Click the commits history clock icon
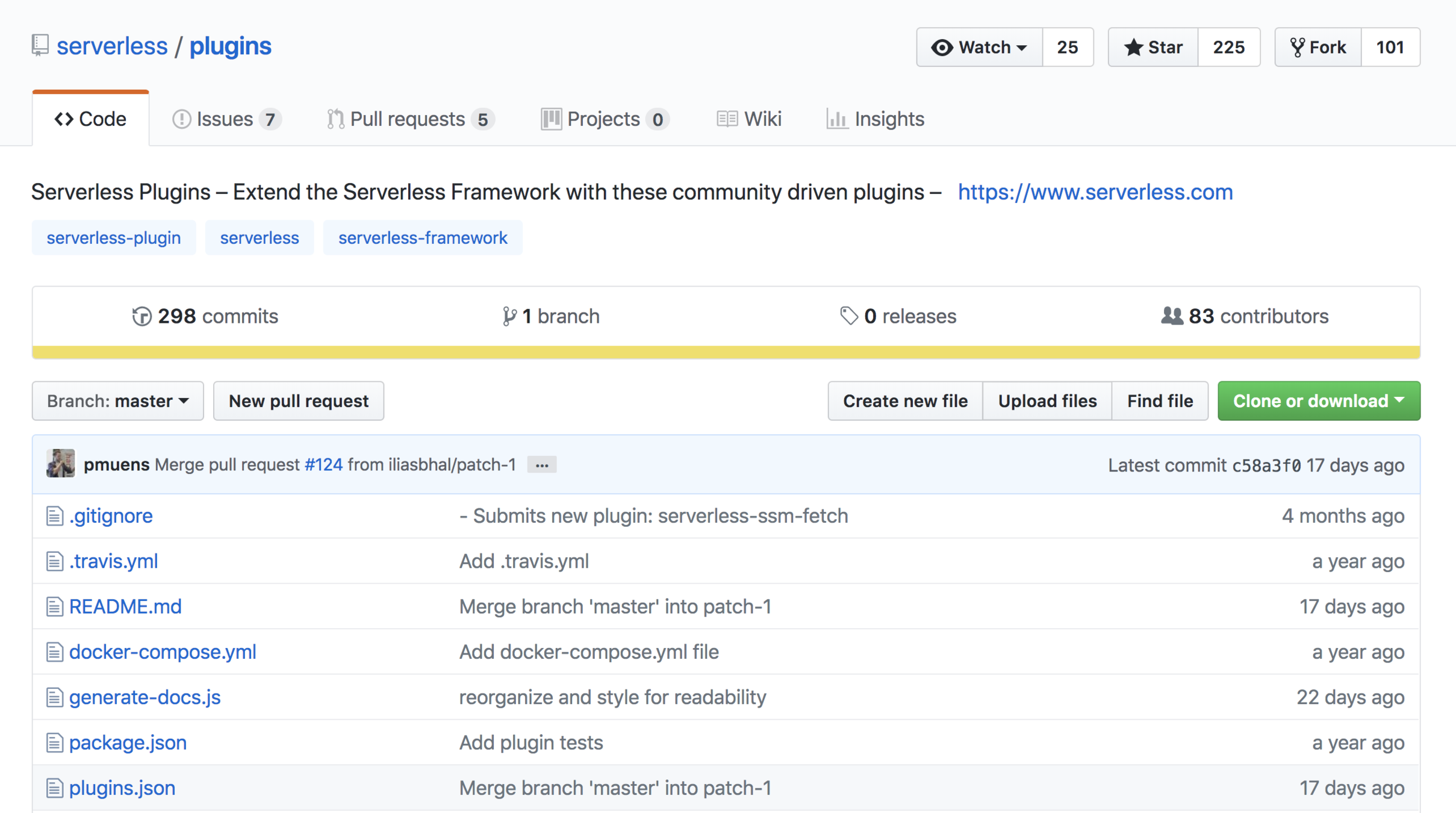 point(142,316)
